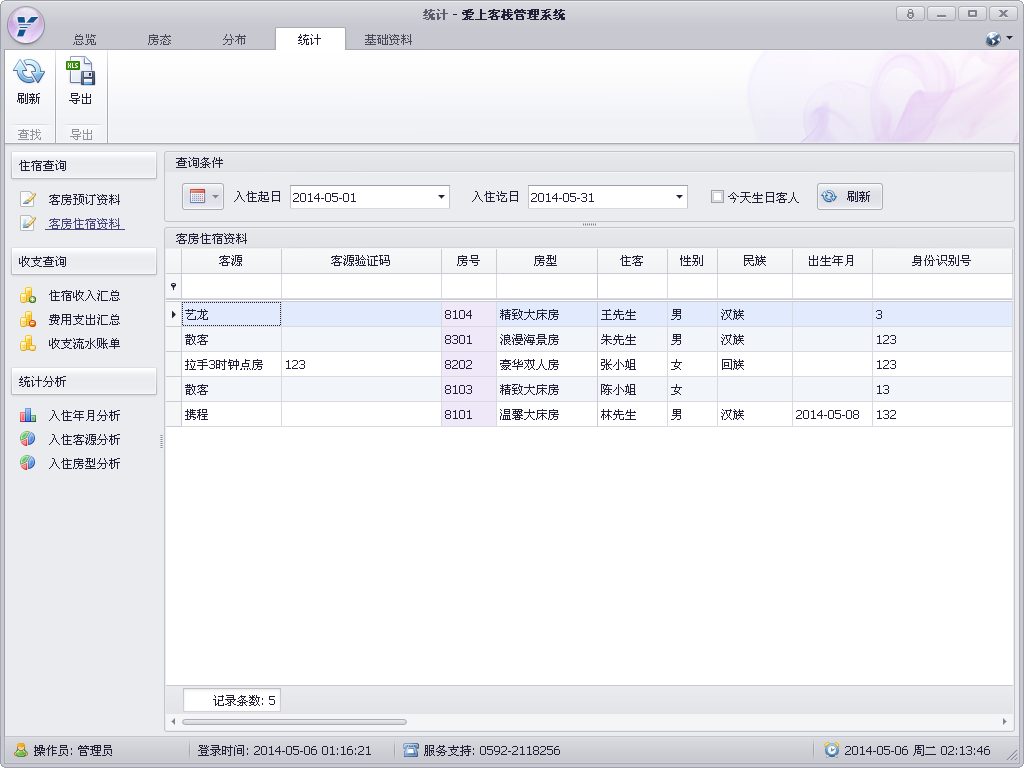This screenshot has width=1024, height=768.
Task: Click the 客源 column filter field
Action: (231, 287)
